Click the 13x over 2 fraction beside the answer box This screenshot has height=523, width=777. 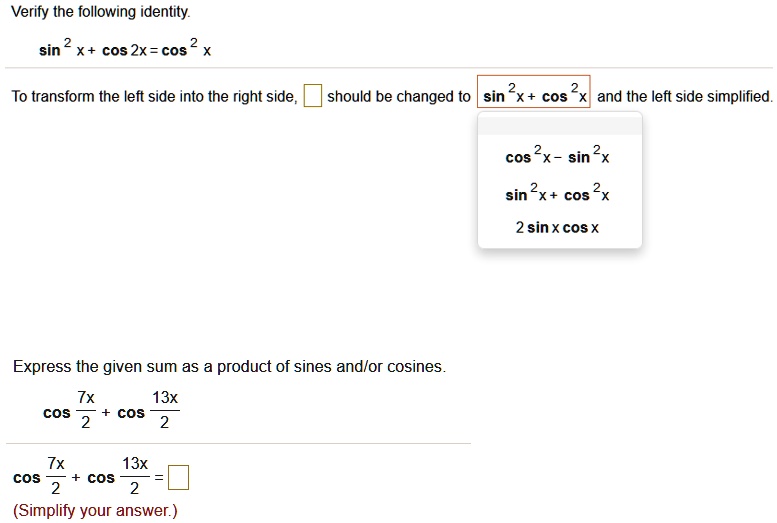point(135,476)
